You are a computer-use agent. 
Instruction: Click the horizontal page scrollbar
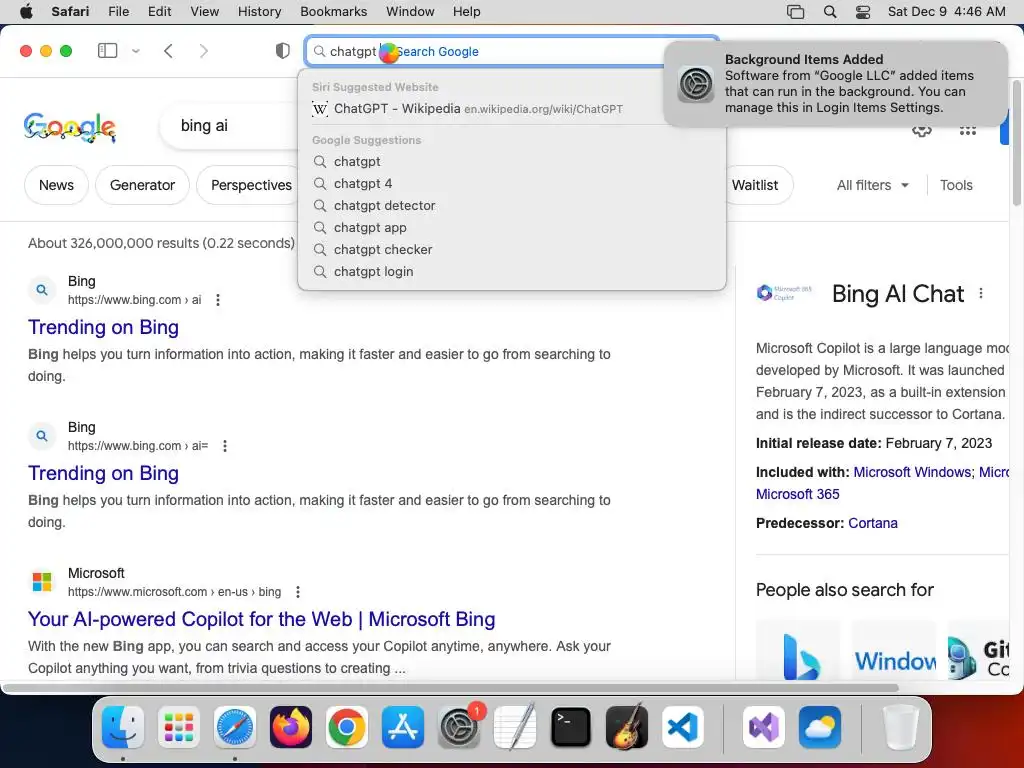point(451,688)
